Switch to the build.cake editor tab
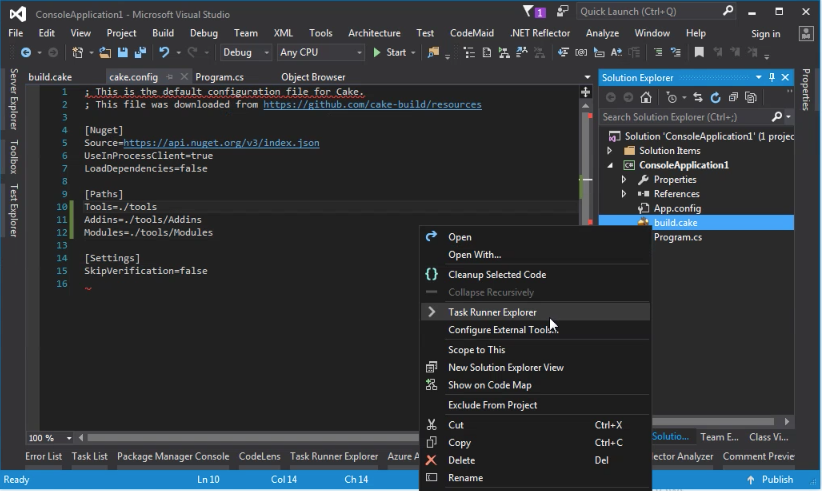 click(x=50, y=77)
